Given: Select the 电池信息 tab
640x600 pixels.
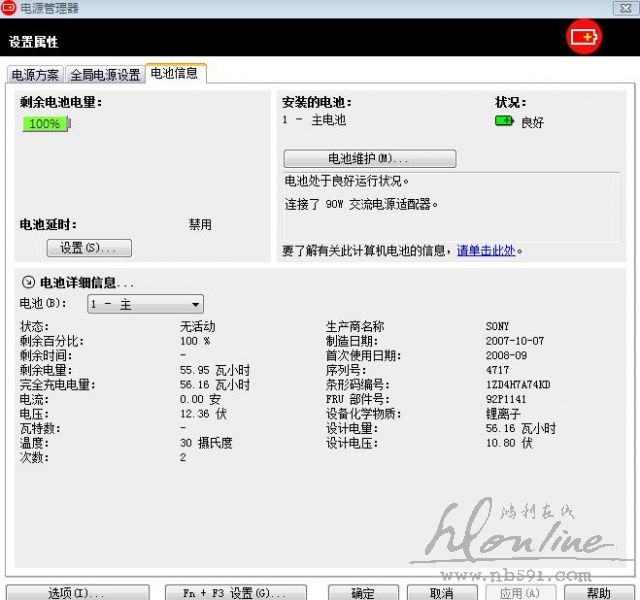Looking at the screenshot, I should click(x=175, y=73).
